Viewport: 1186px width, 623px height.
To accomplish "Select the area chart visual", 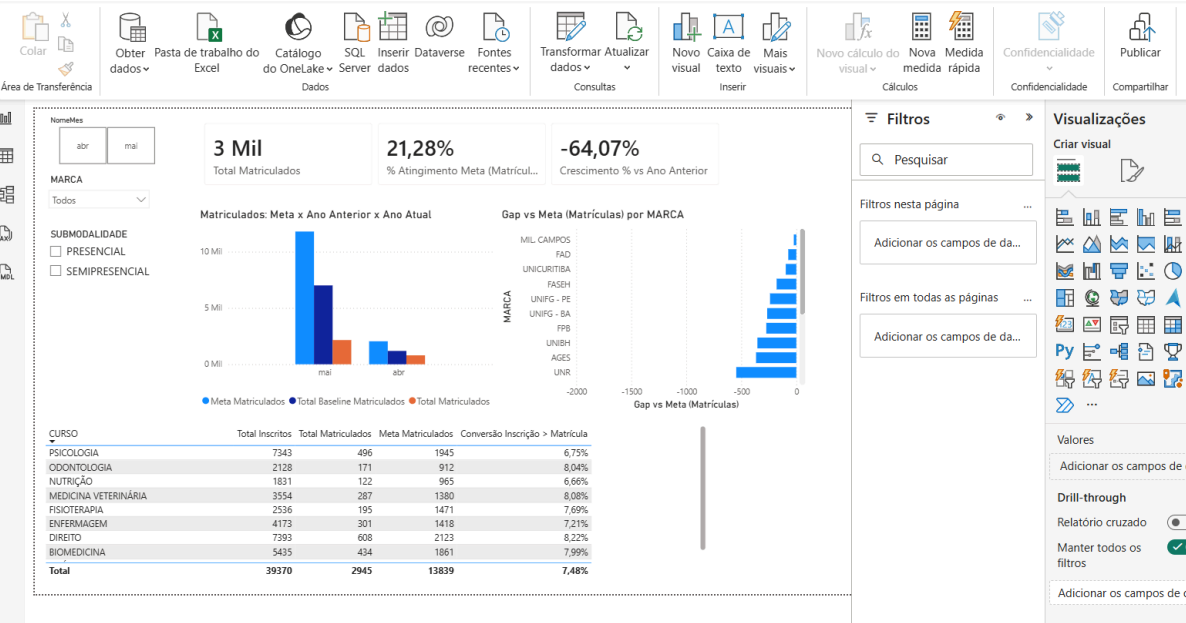I will pyautogui.click(x=1091, y=244).
